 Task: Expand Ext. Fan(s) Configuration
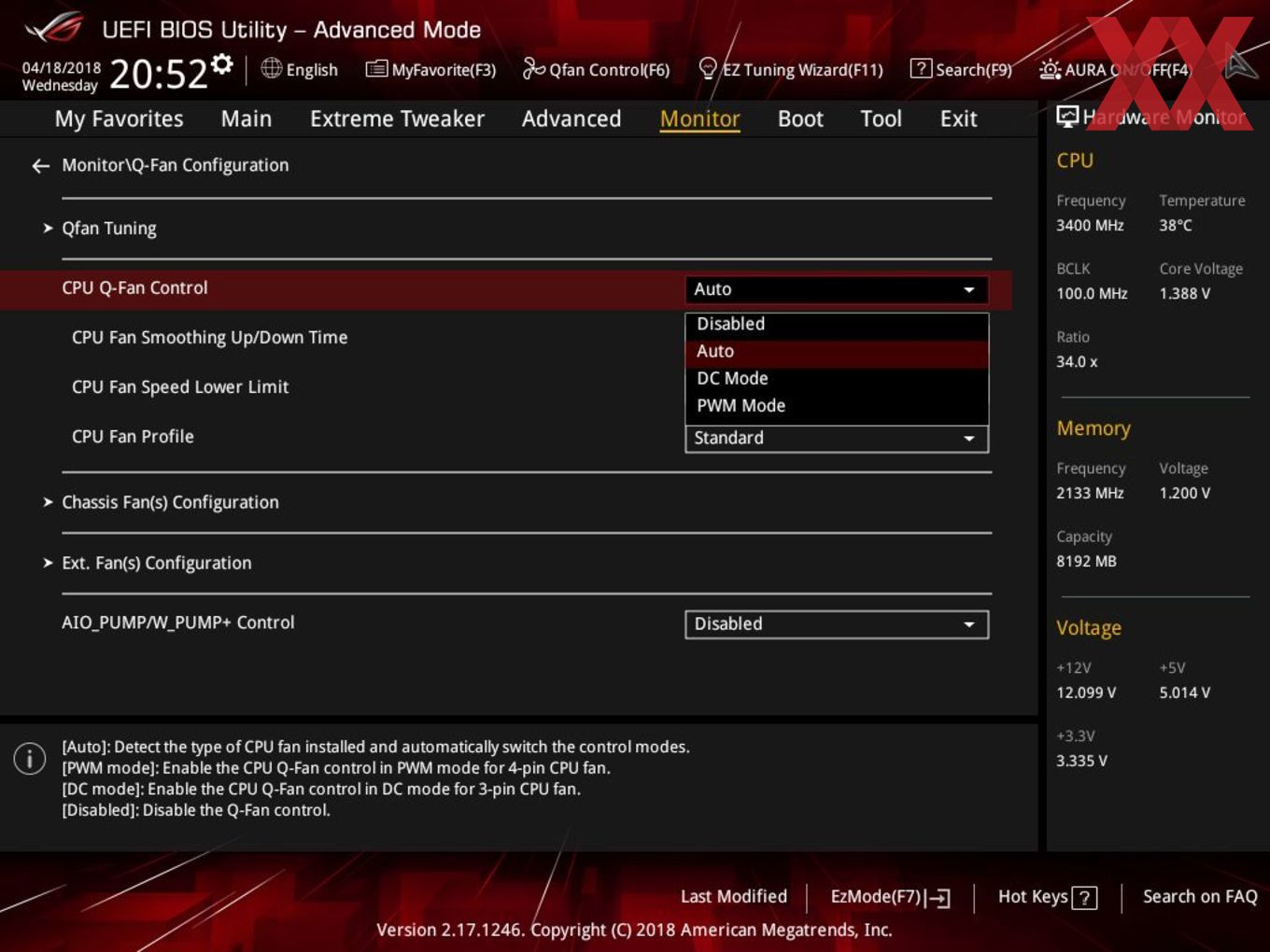(156, 563)
